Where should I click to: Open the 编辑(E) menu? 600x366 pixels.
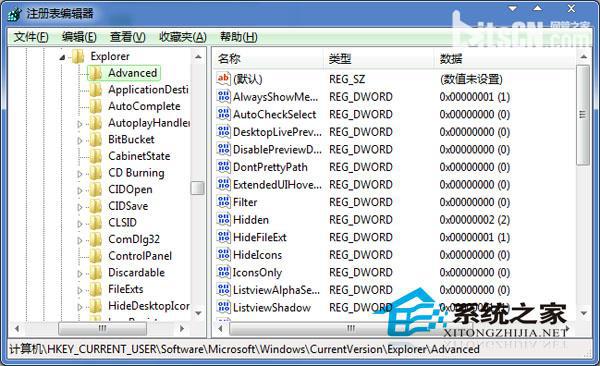79,37
